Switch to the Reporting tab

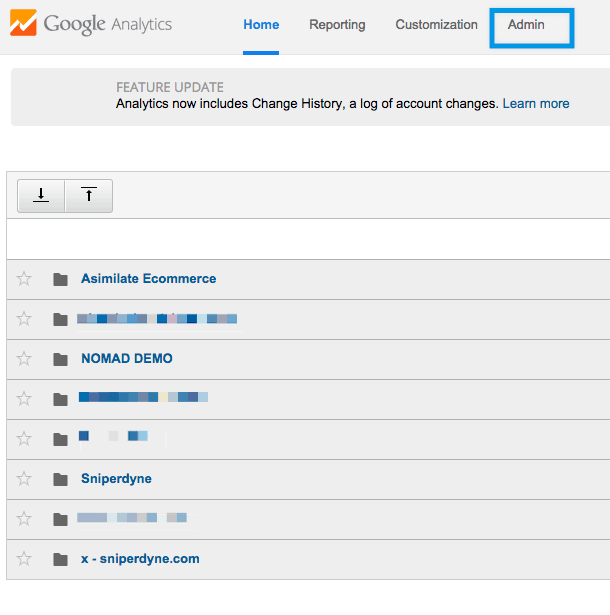337,24
